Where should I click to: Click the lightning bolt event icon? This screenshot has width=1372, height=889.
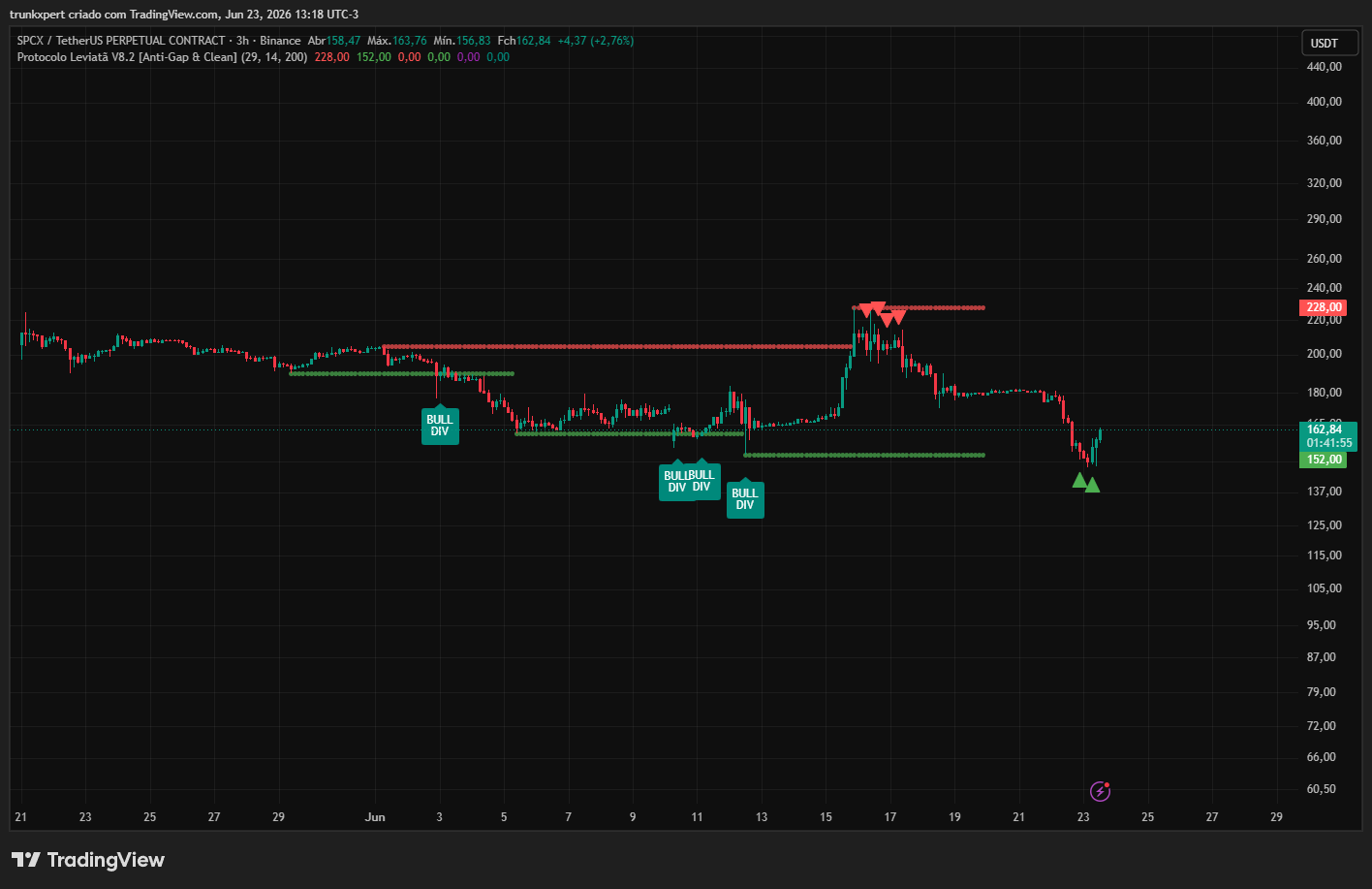[1100, 792]
